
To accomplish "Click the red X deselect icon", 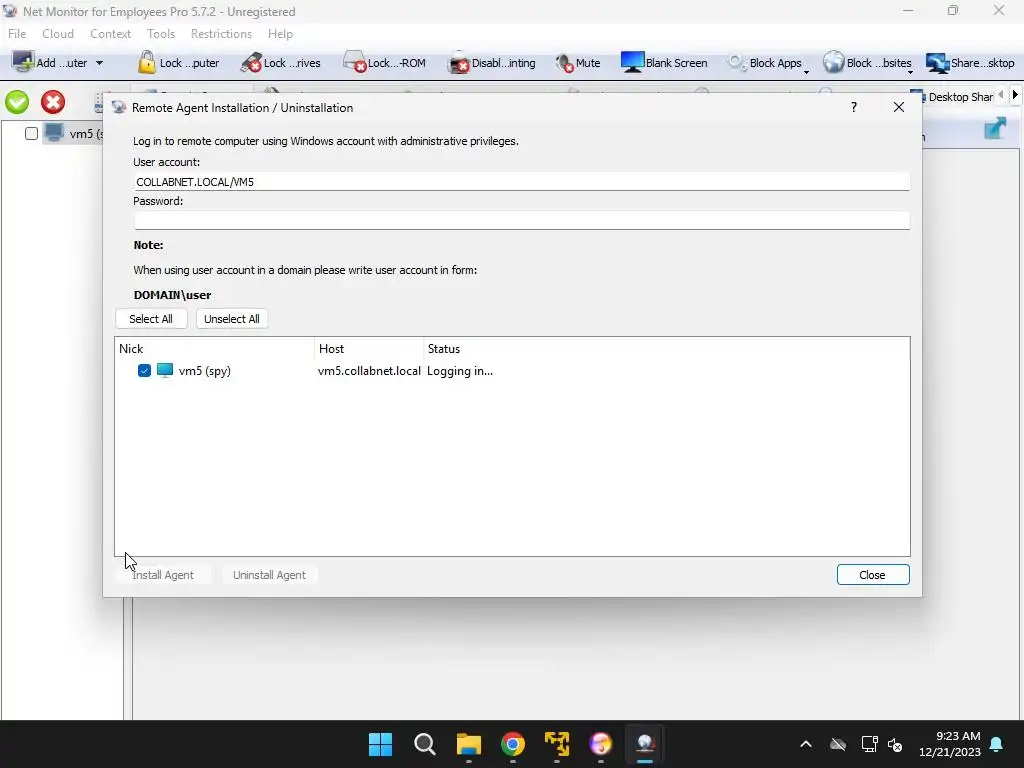I will (x=53, y=102).
